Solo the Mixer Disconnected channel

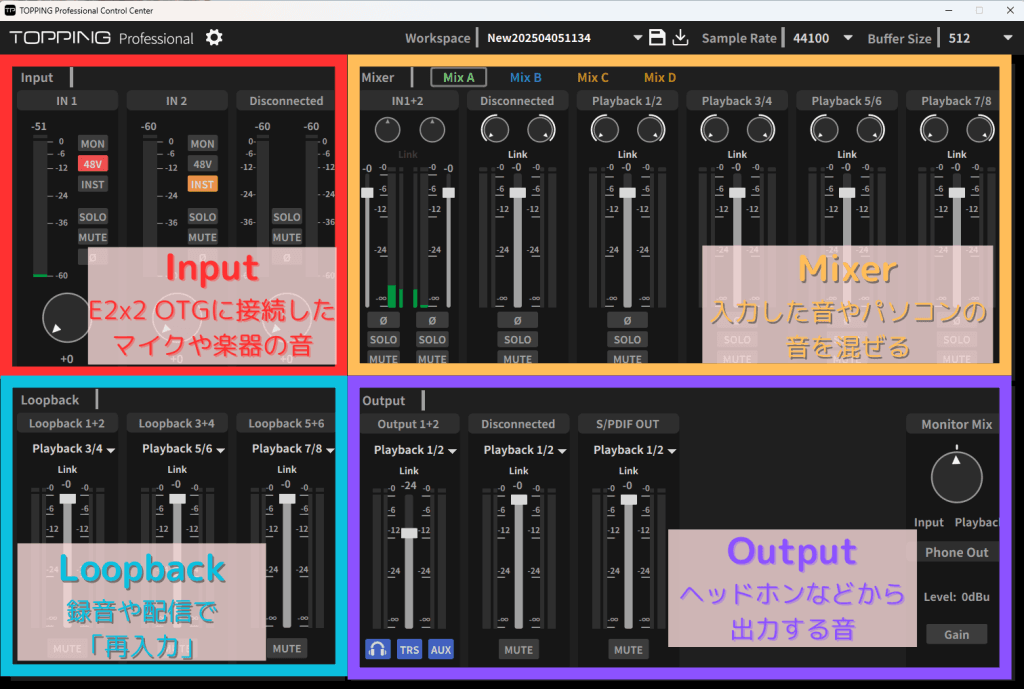(x=518, y=340)
